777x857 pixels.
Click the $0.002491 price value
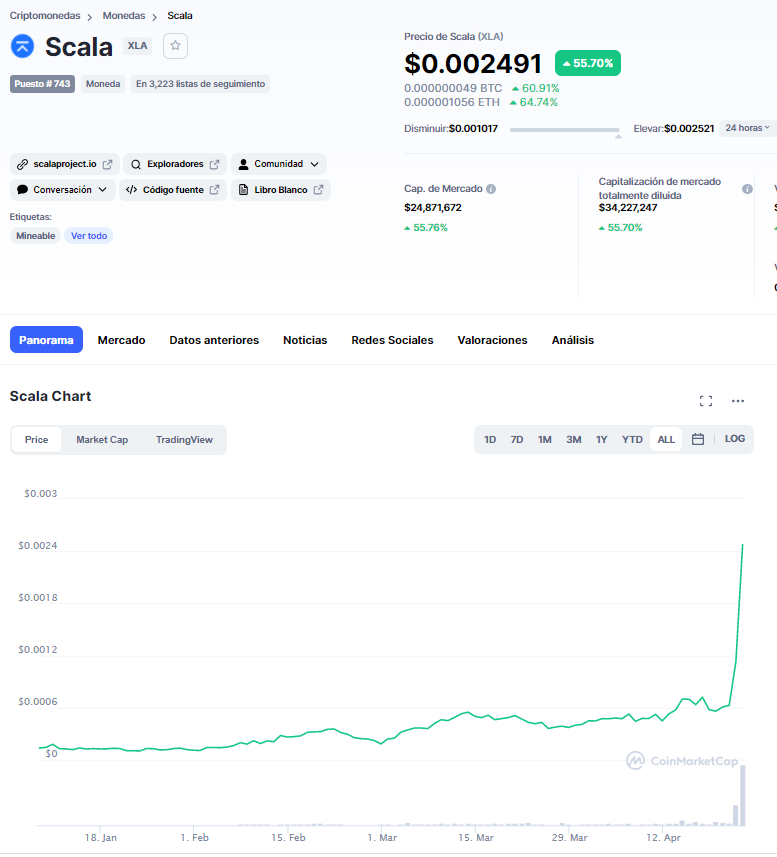pyautogui.click(x=473, y=63)
